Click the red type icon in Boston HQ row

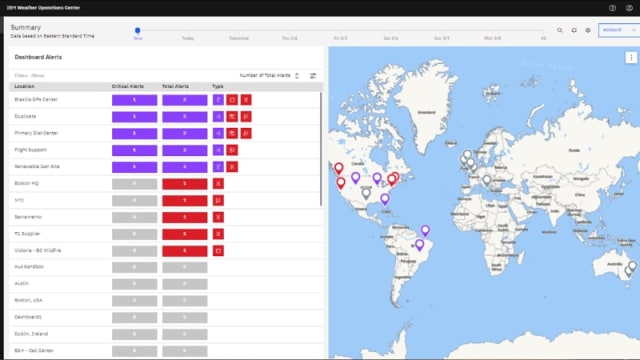click(x=218, y=184)
